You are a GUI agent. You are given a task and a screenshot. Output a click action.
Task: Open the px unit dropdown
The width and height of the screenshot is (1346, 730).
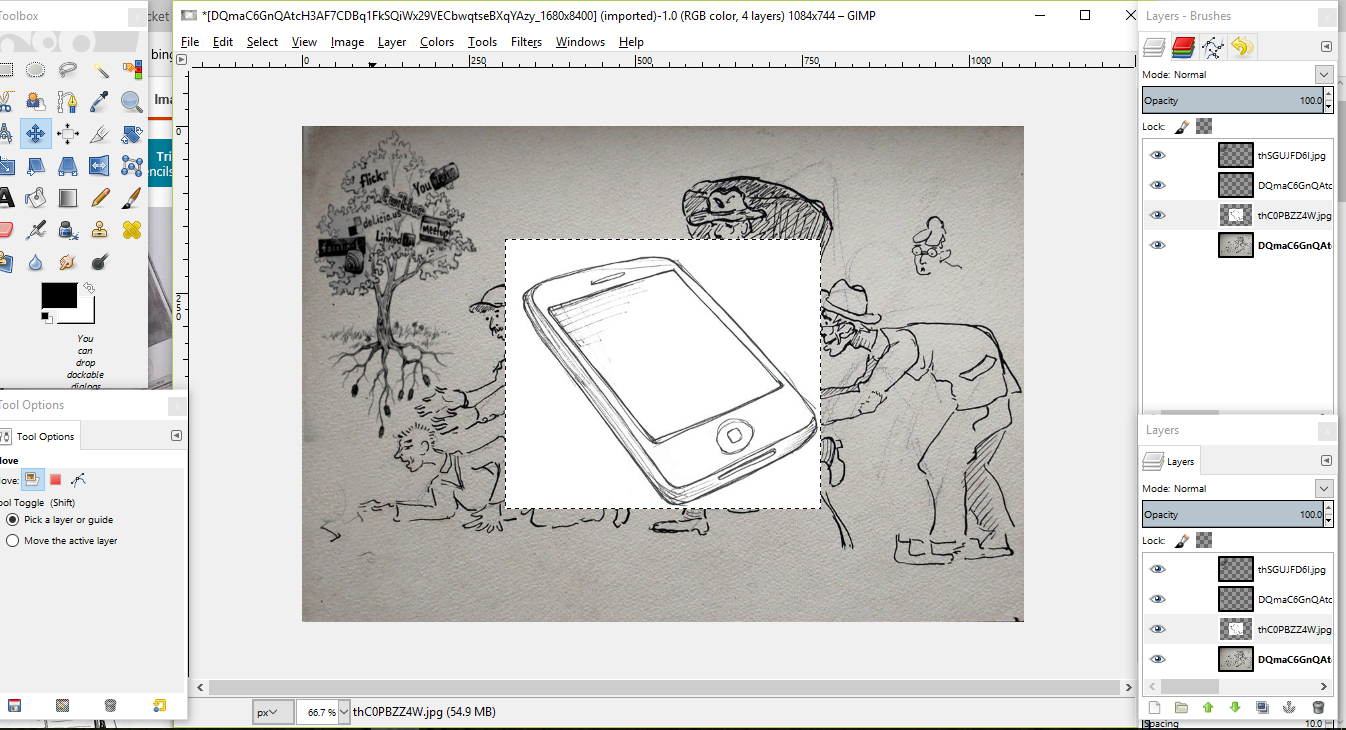tap(271, 712)
